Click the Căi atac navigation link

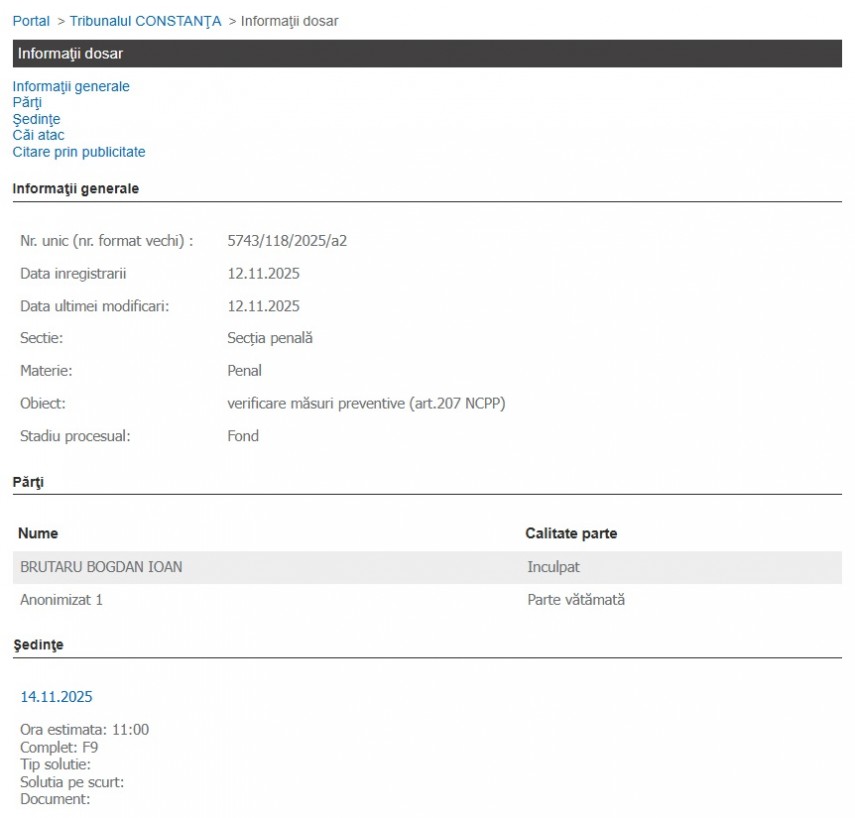point(38,135)
